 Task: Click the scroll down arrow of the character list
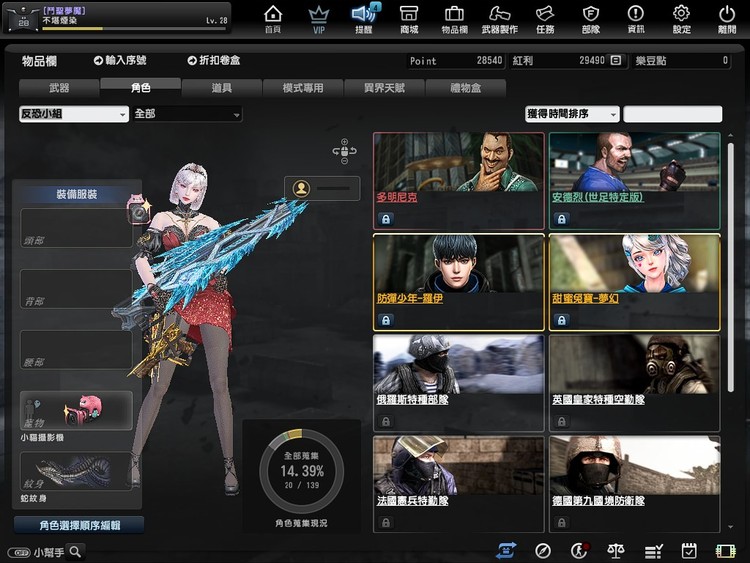(x=730, y=527)
